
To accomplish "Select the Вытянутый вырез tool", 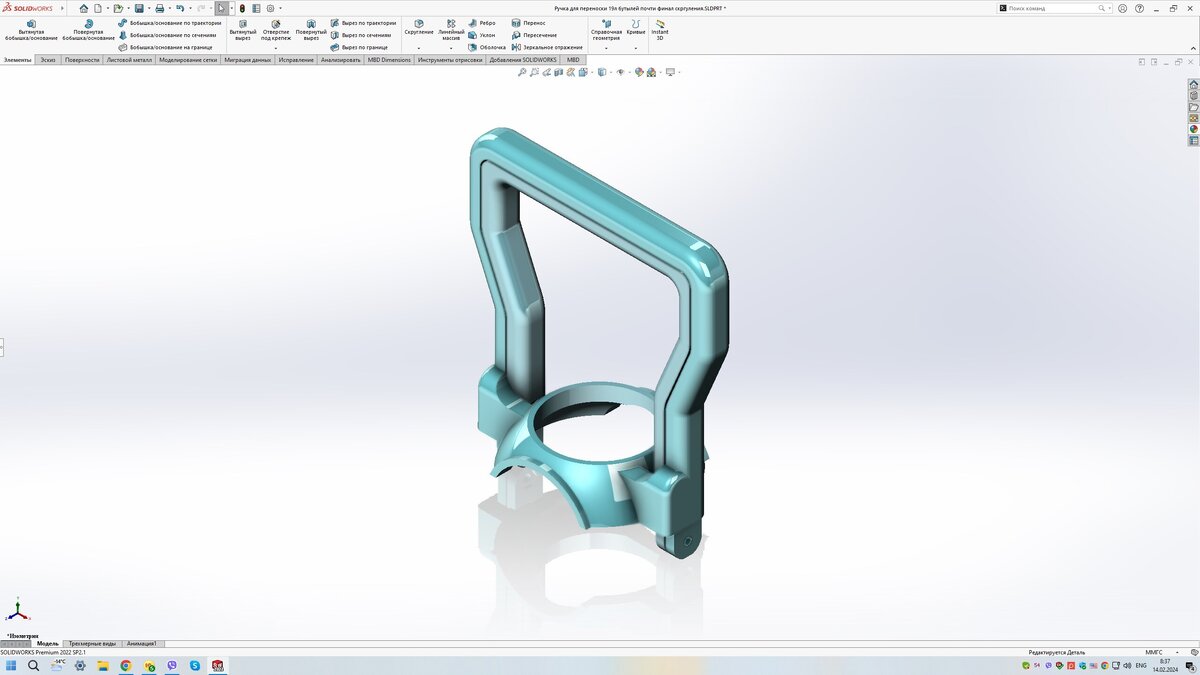I will [242, 29].
